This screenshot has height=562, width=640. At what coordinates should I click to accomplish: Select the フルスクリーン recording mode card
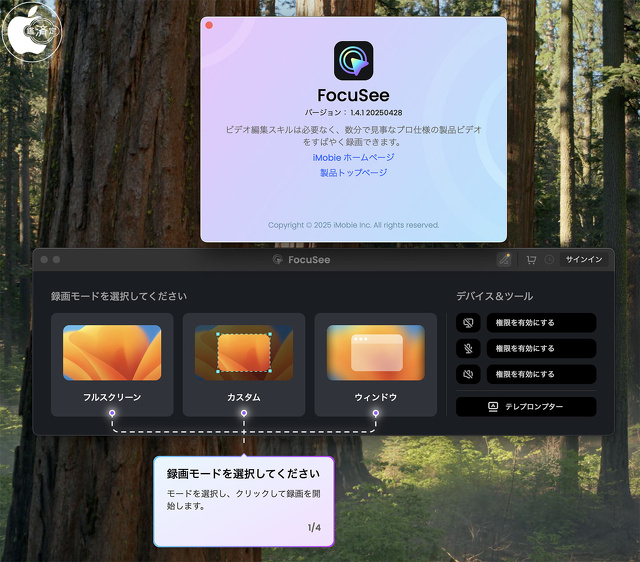112,364
